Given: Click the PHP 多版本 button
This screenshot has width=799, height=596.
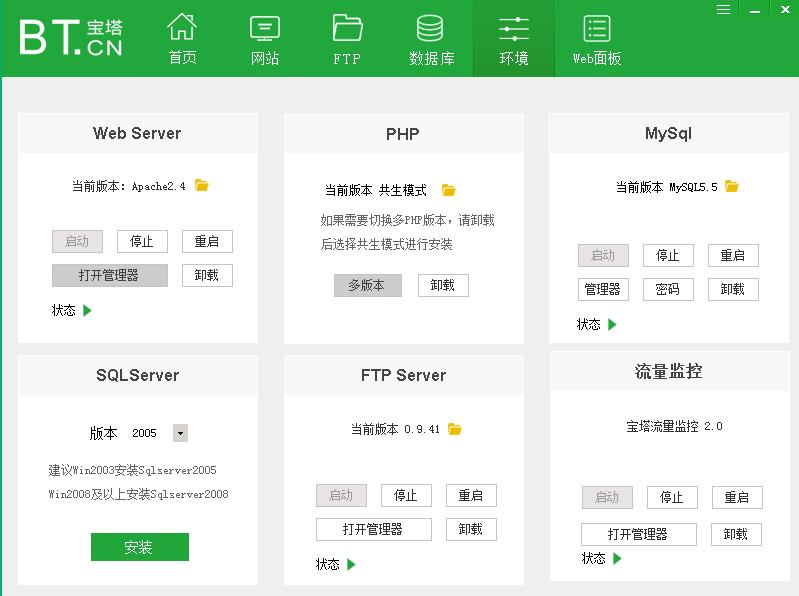Looking at the screenshot, I should tap(367, 285).
